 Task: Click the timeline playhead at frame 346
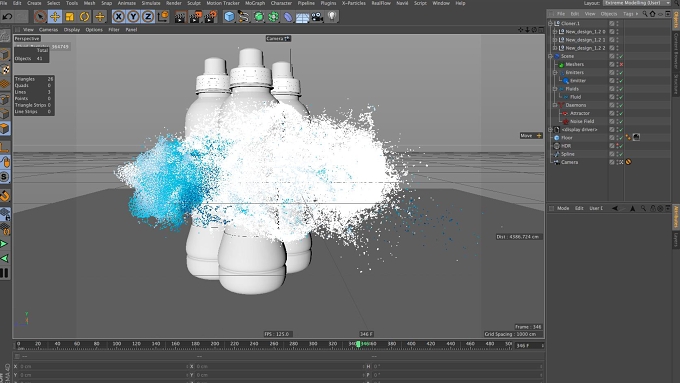[x=358, y=344]
